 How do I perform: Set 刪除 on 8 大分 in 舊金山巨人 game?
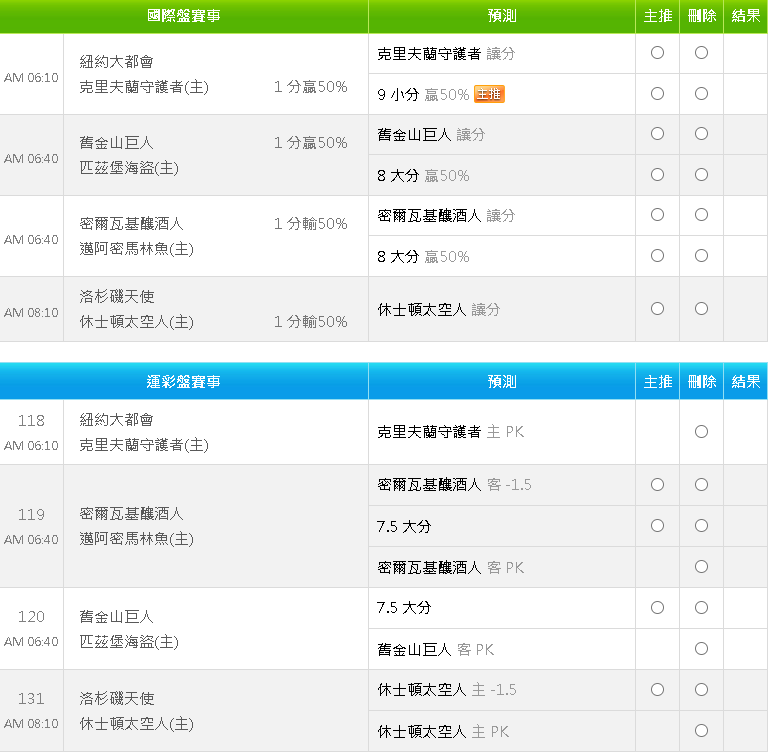(x=701, y=175)
